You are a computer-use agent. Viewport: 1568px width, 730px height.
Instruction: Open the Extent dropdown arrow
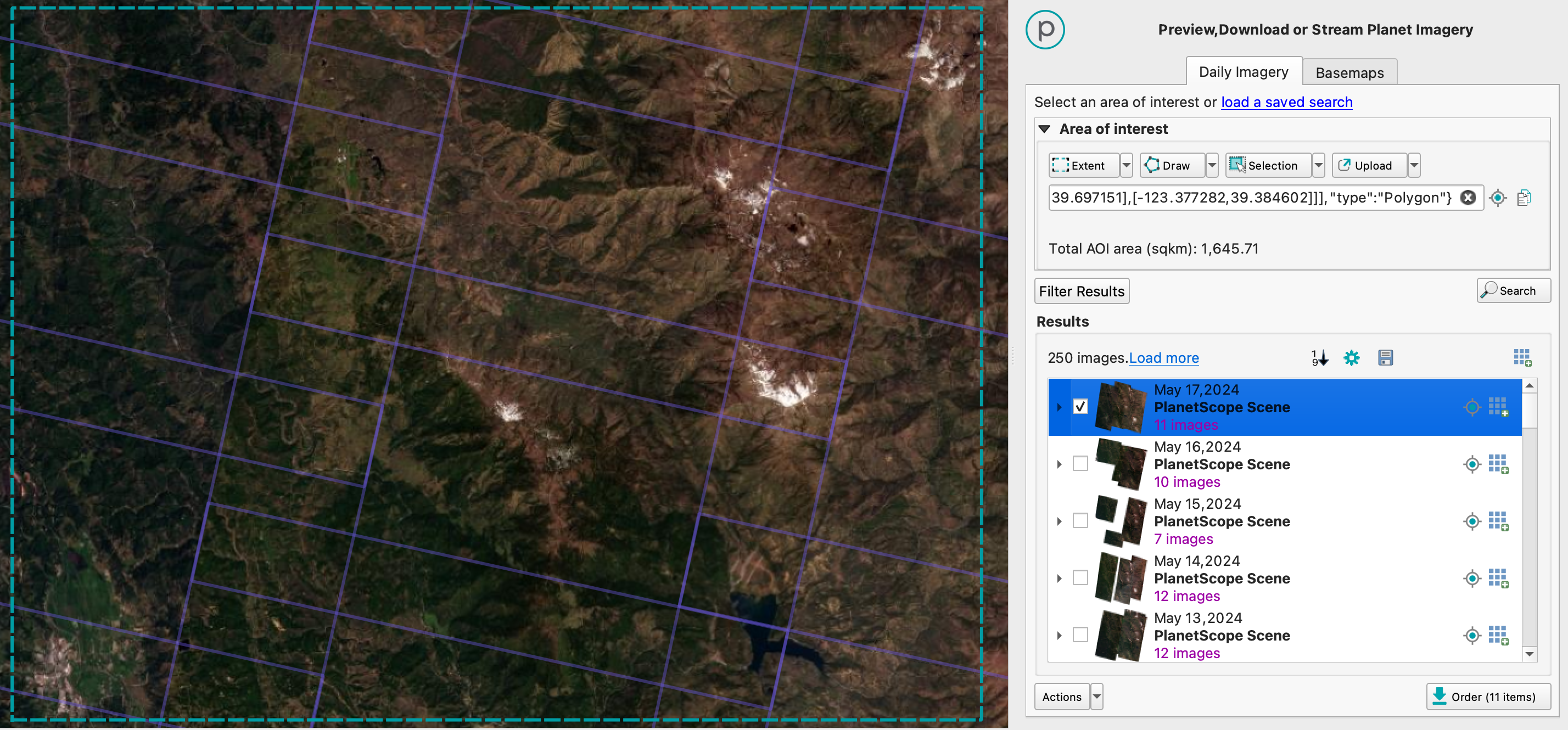point(1126,165)
